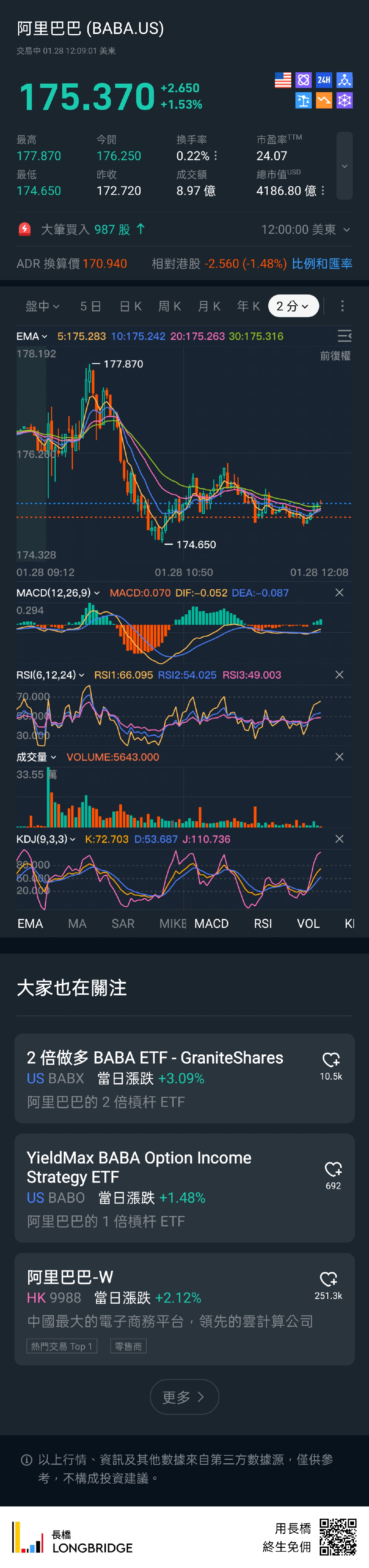Toggle the 前復權 price adjustment
This screenshot has width=369, height=1568.
(x=335, y=356)
